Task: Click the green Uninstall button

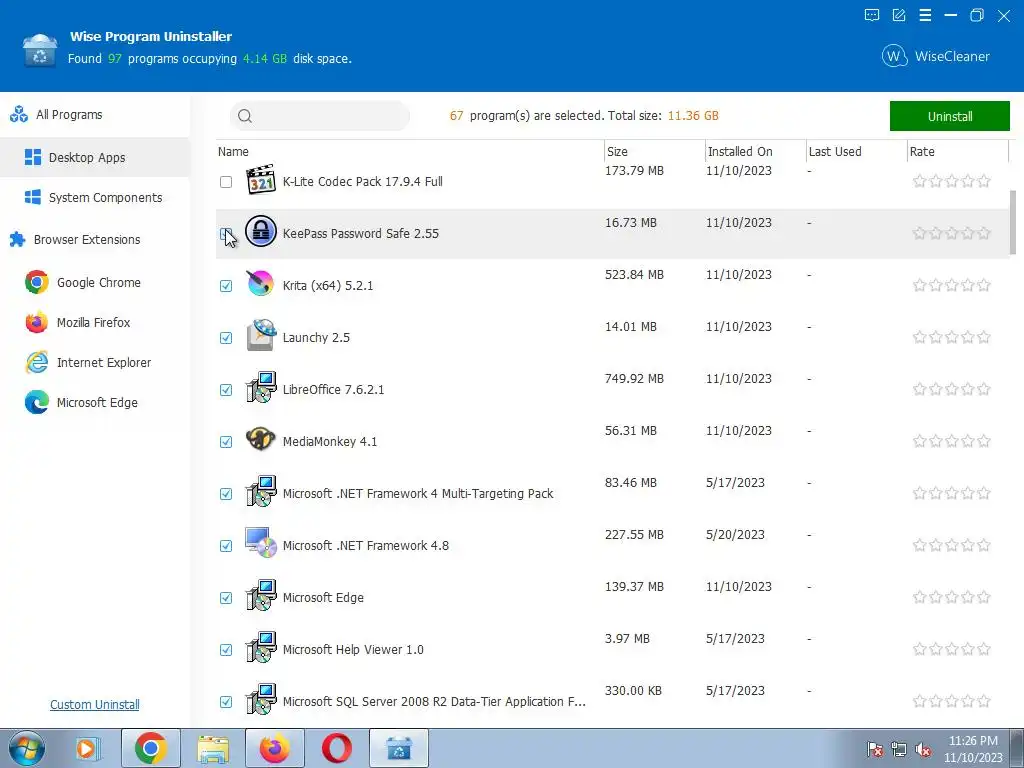Action: [950, 116]
